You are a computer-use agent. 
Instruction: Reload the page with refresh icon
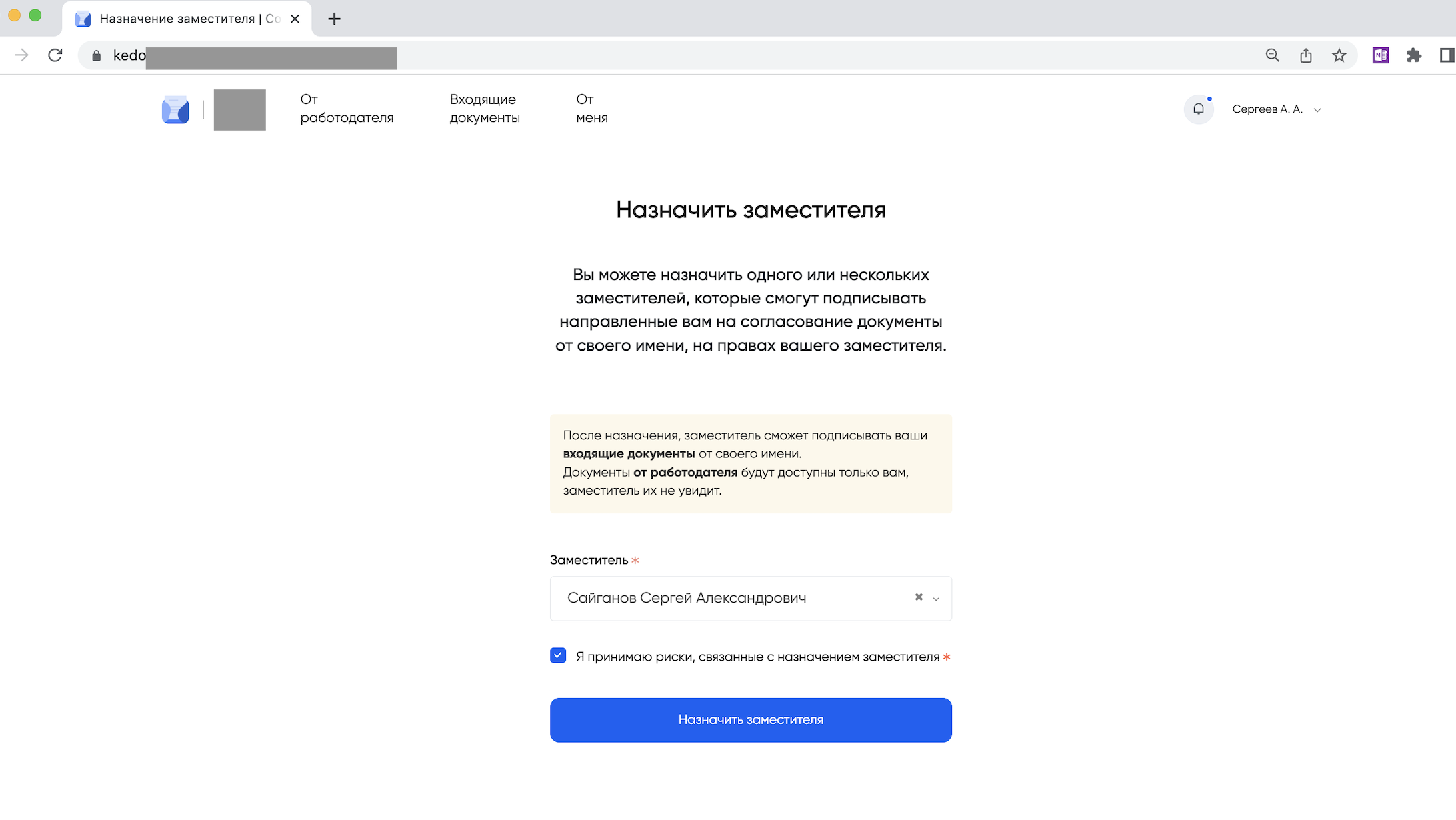[x=55, y=55]
